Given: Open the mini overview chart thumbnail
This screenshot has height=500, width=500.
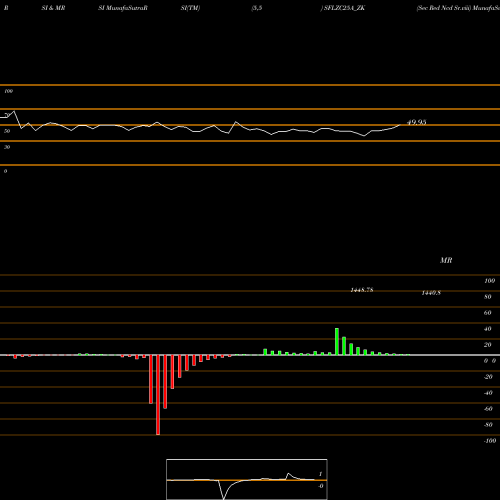Looking at the screenshot, I should point(247,479).
